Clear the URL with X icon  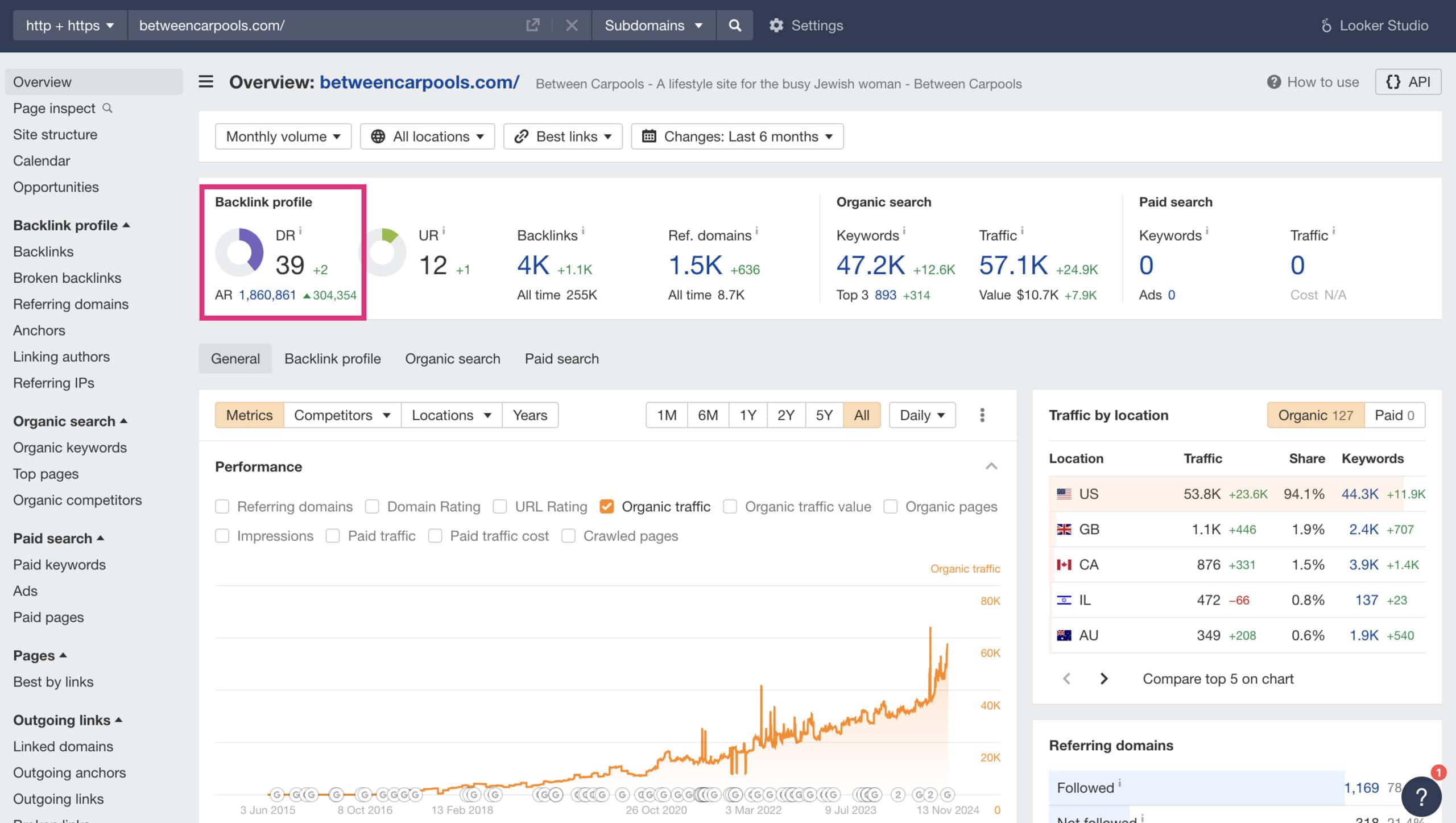point(572,26)
